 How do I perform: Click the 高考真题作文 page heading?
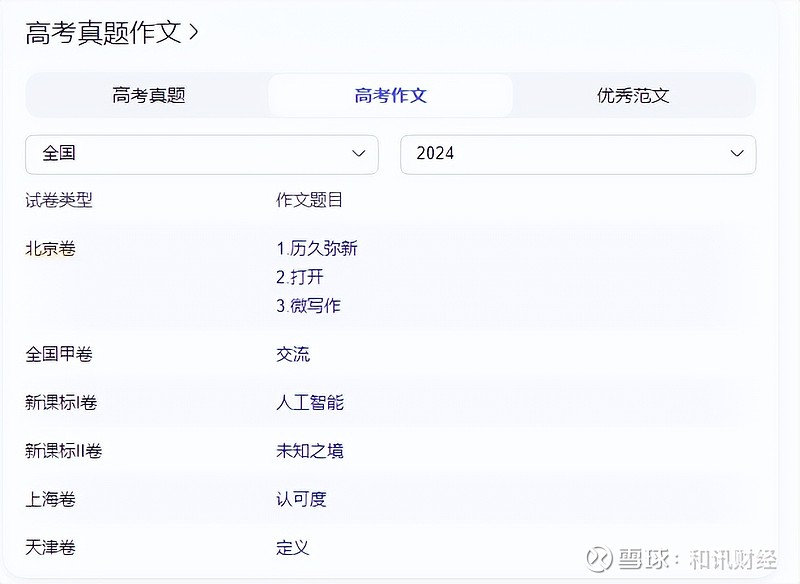[103, 32]
